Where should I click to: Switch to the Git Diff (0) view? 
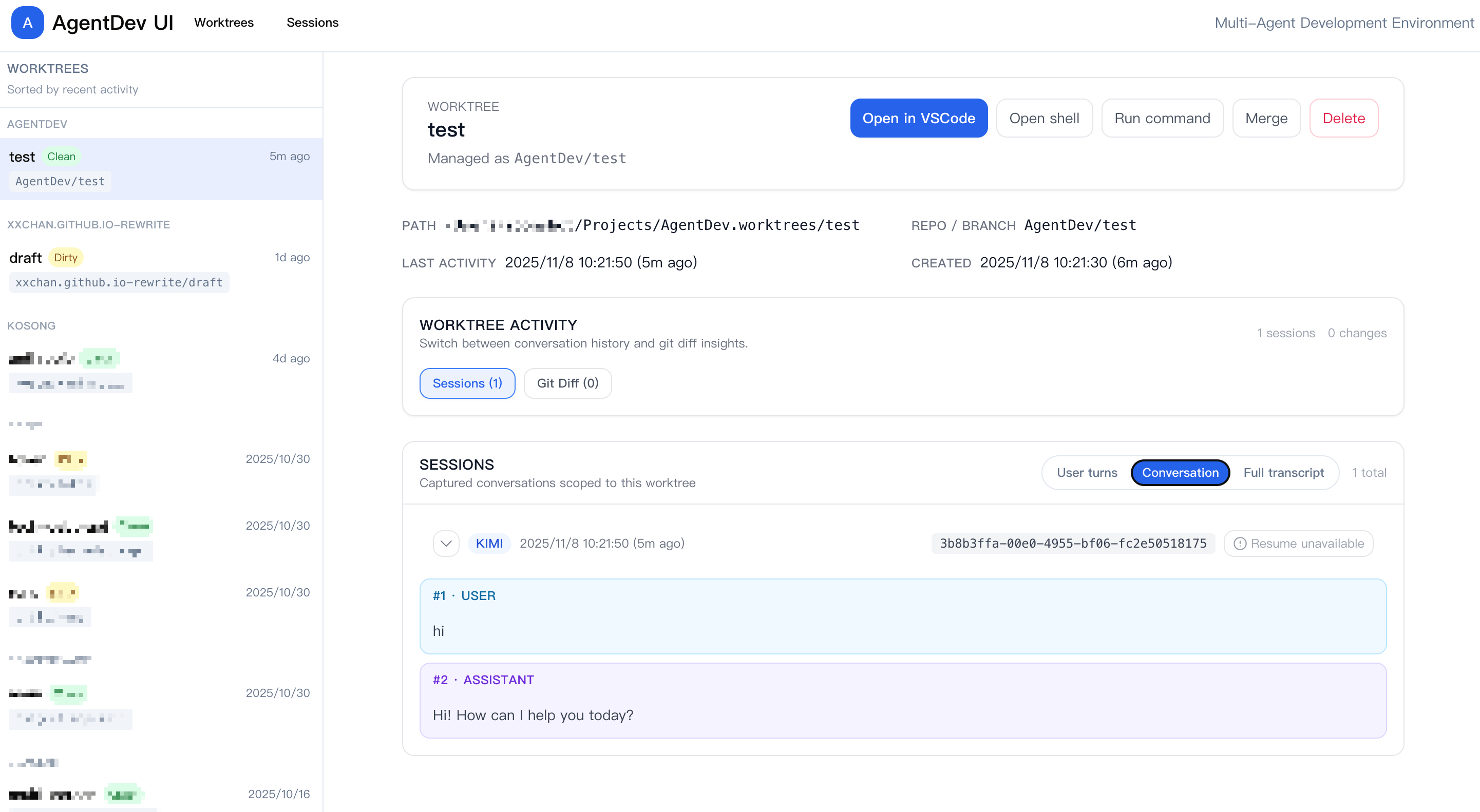coord(567,383)
